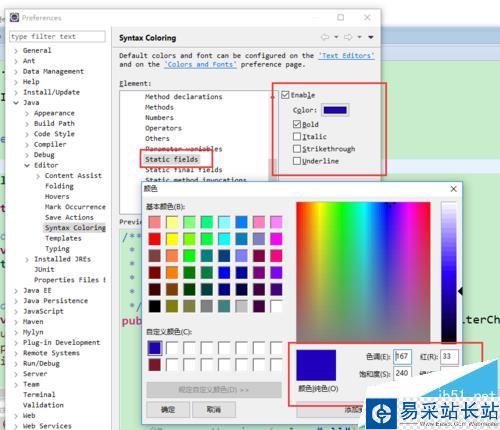Expand the Content Assist node
The image size is (500, 430).
pyautogui.click(x=38, y=176)
